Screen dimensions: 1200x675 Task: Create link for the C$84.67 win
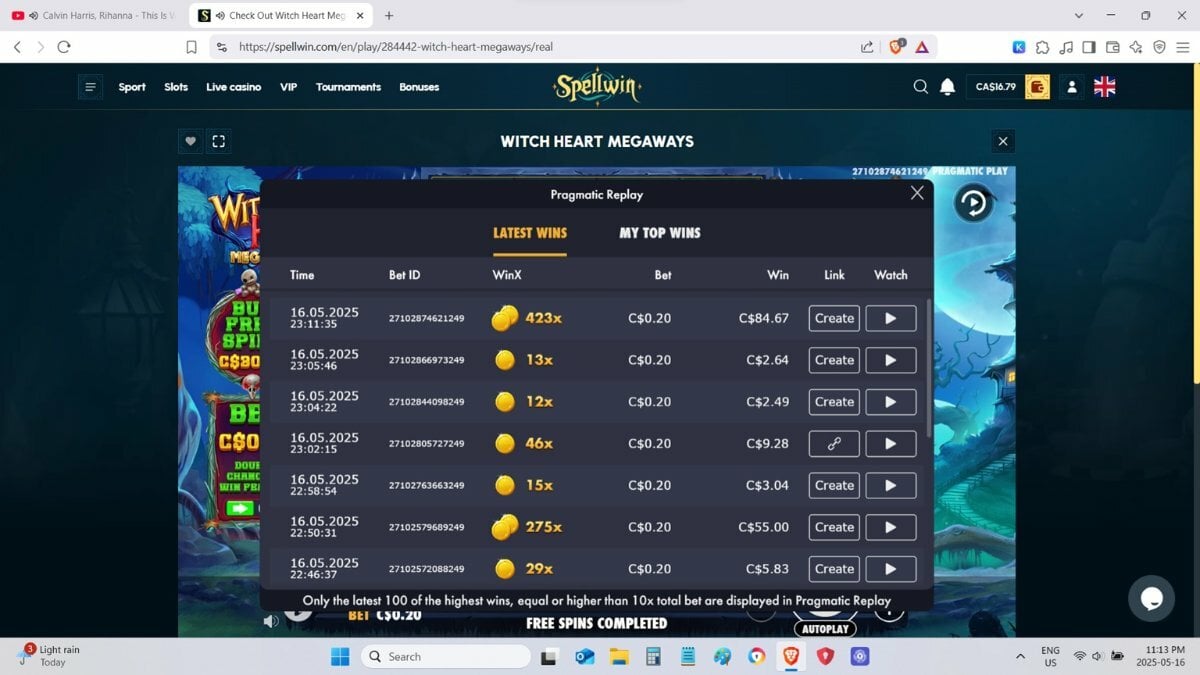(834, 318)
